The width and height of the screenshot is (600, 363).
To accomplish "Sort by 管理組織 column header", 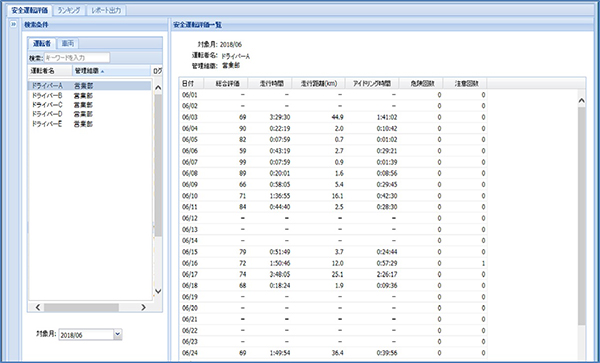I will (111, 71).
